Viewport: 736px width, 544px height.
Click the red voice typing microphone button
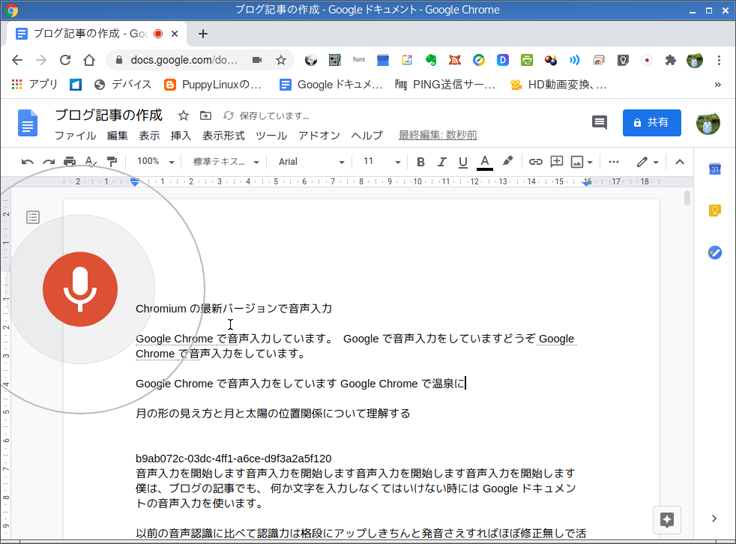pos(80,289)
